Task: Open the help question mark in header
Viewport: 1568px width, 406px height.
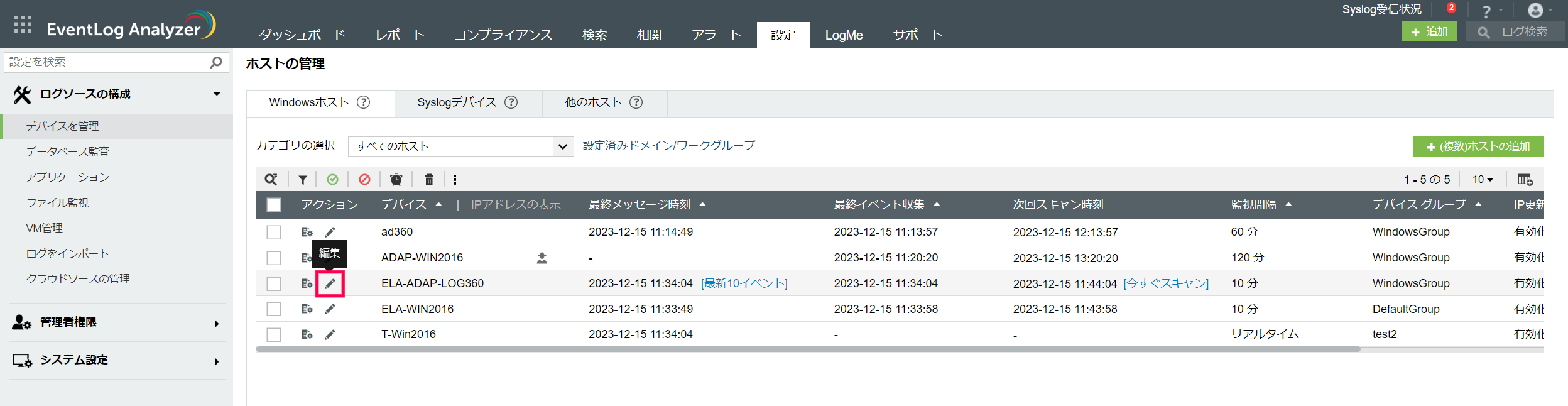Action: pos(1486,11)
